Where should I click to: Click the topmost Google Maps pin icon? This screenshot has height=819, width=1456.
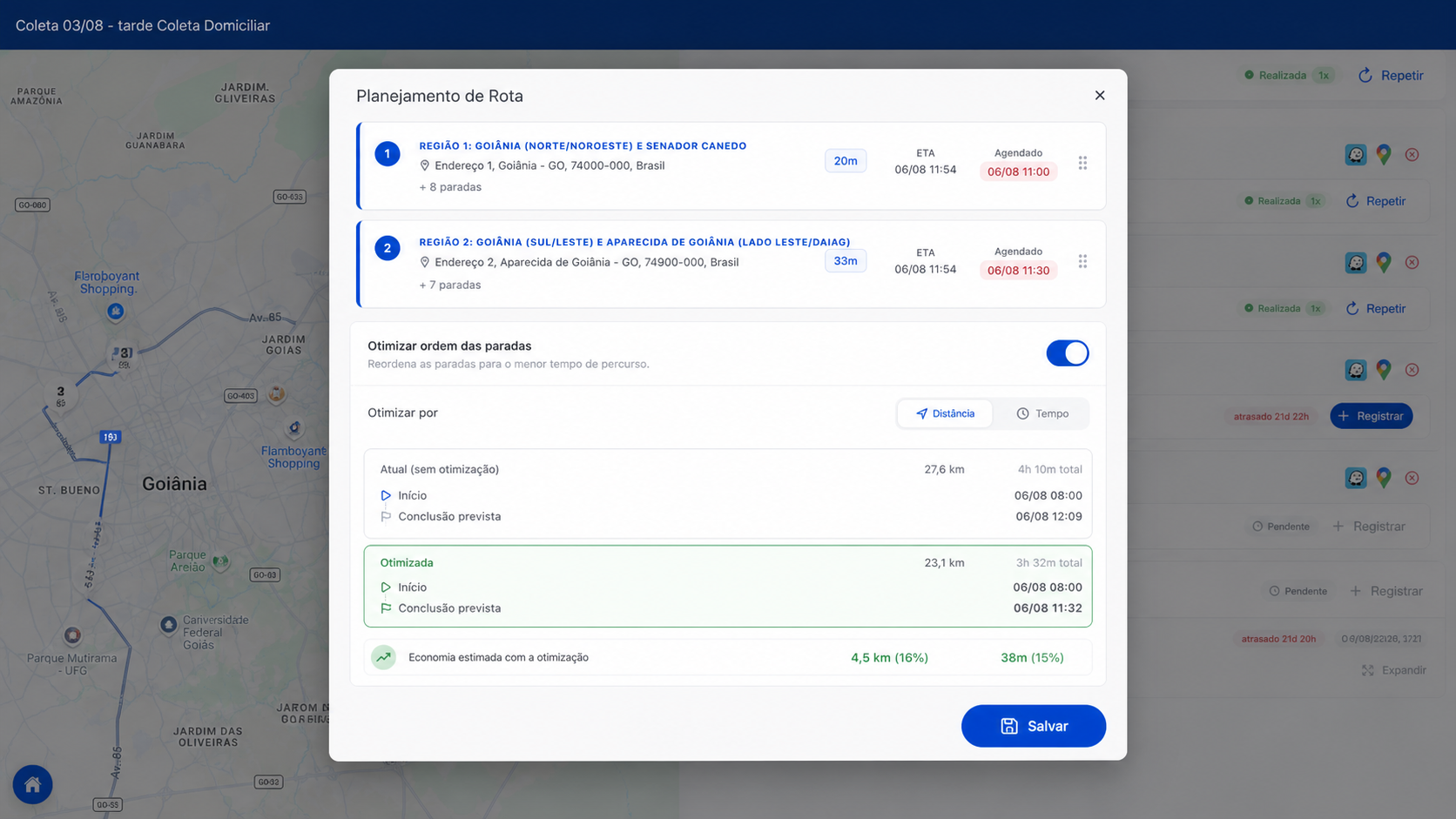1384,155
